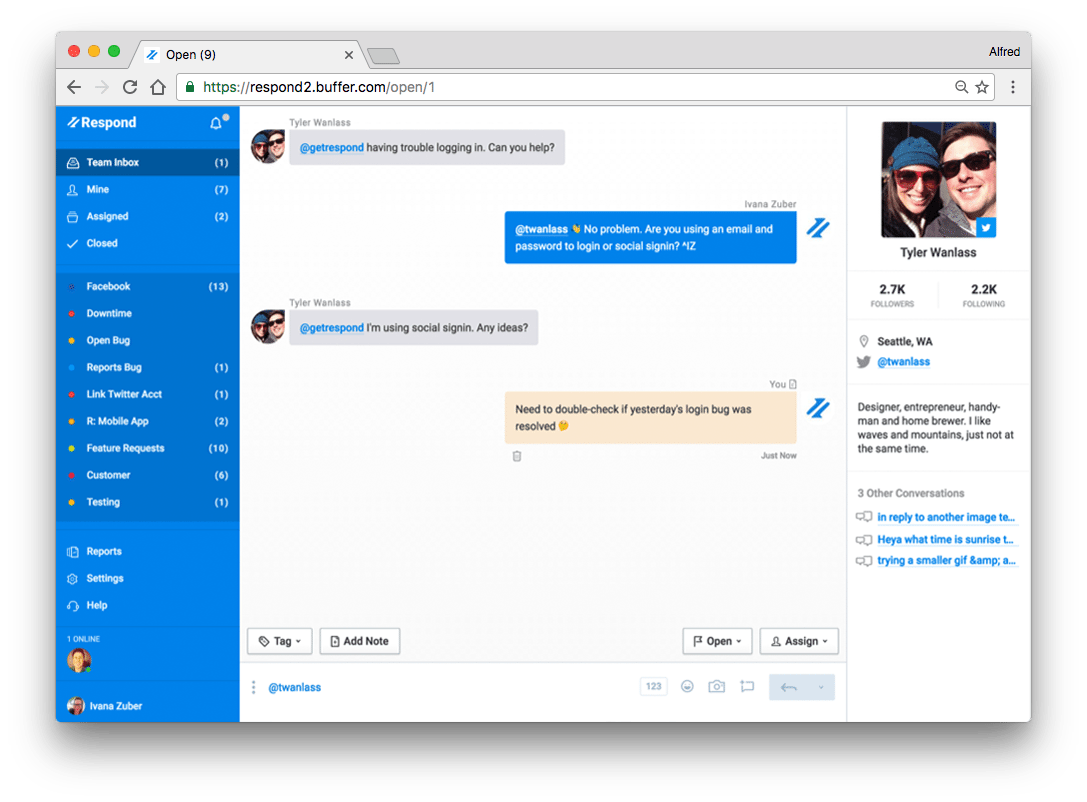Click the camera icon to attach image

tap(716, 687)
